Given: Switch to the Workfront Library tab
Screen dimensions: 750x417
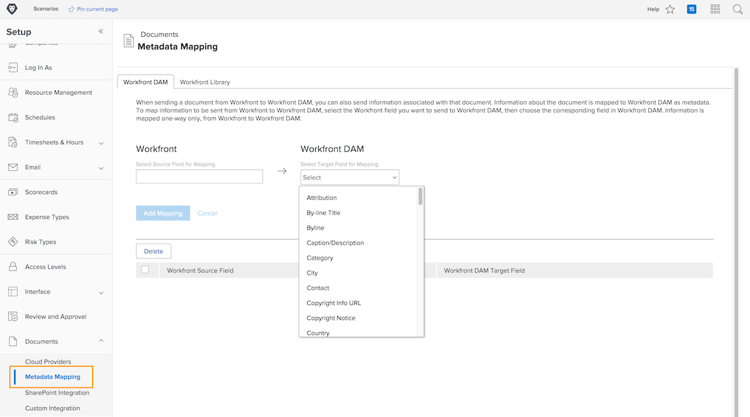Looking at the screenshot, I should (205, 82).
